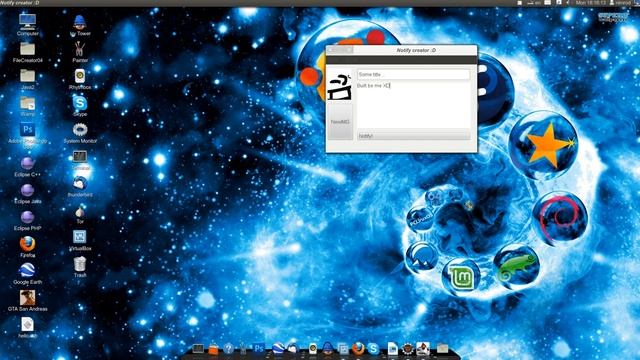Open Firefox desktop icon

[27, 247]
